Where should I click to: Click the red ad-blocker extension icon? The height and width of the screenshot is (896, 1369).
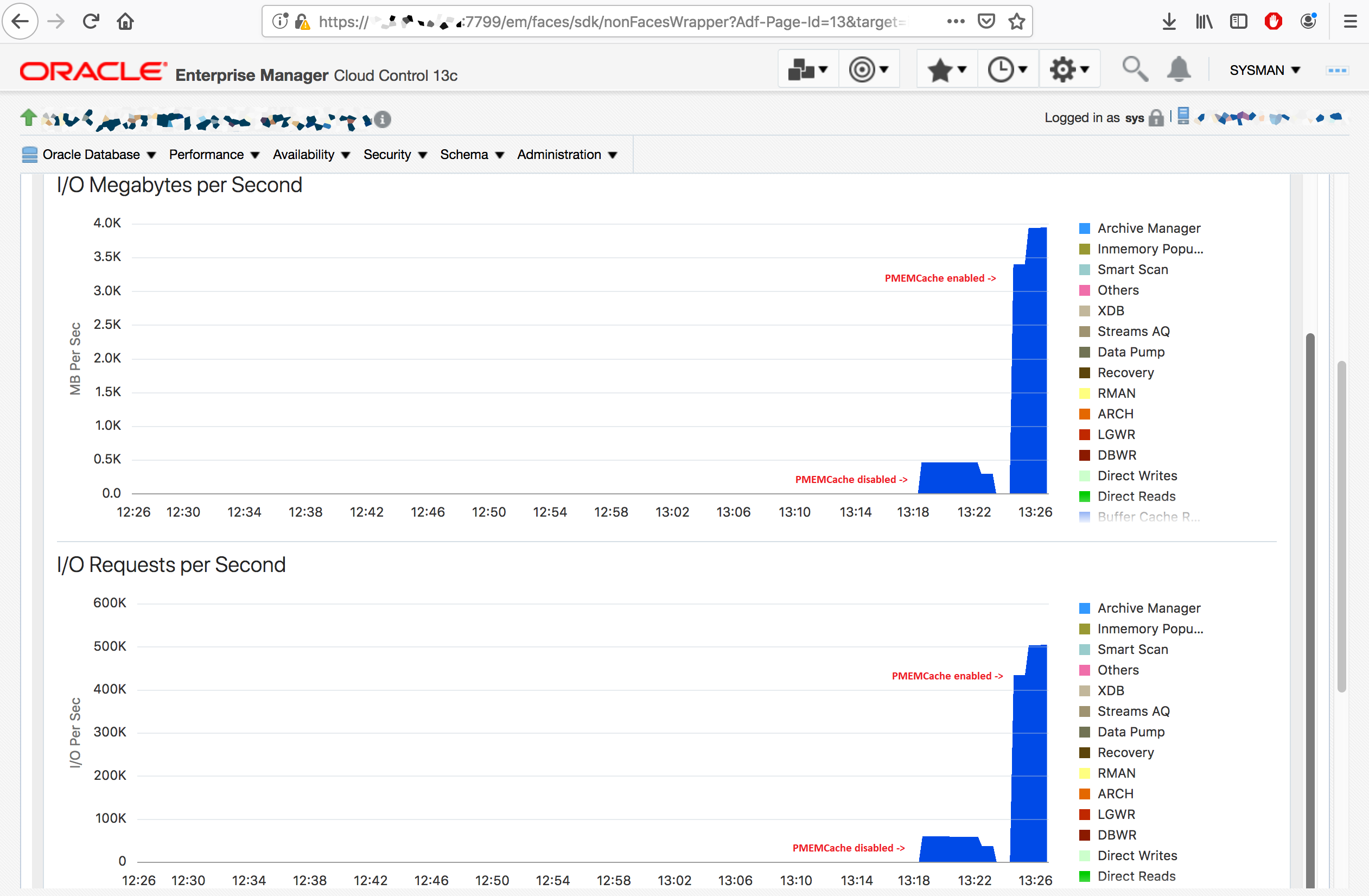tap(1274, 22)
